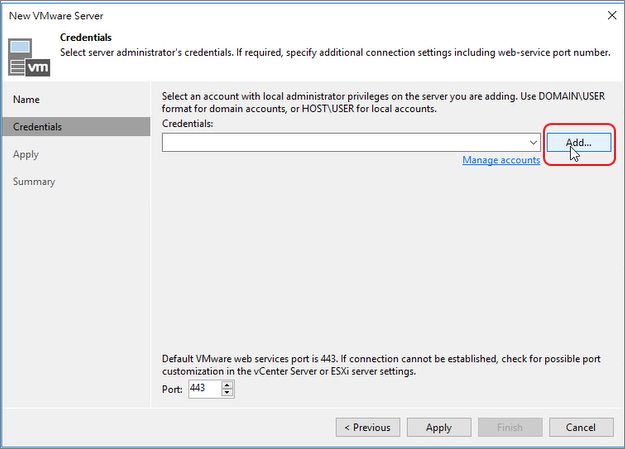The width and height of the screenshot is (625, 449).
Task: Click the Port label text
Action: click(x=172, y=388)
